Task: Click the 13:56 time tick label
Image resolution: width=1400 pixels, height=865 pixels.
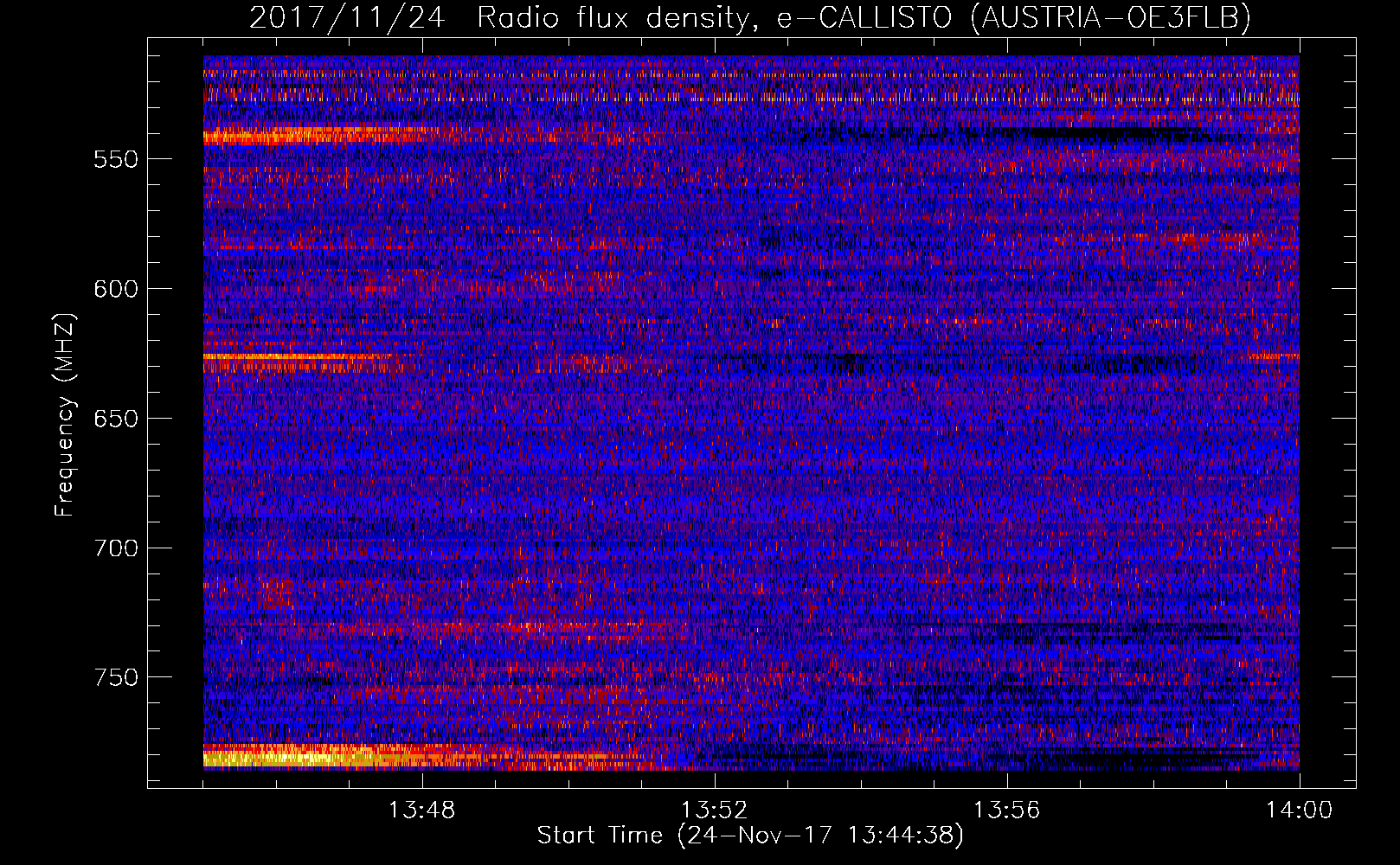Action: click(x=1007, y=811)
